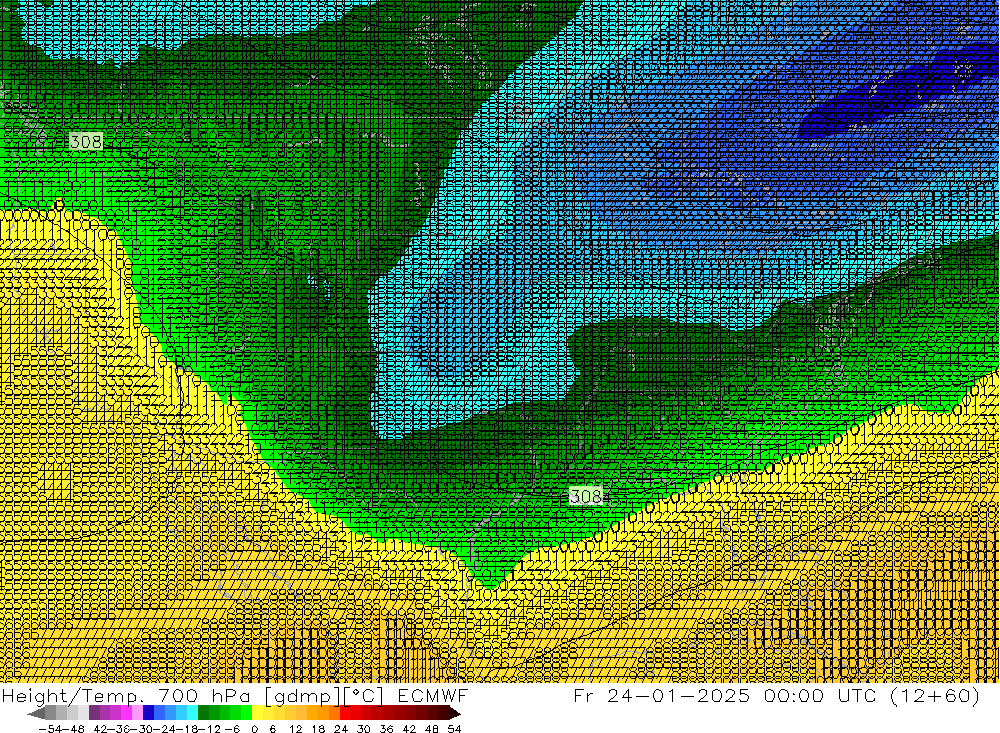Click the 308 contour label in lower center
The width and height of the screenshot is (1000, 733).
pyautogui.click(x=585, y=496)
